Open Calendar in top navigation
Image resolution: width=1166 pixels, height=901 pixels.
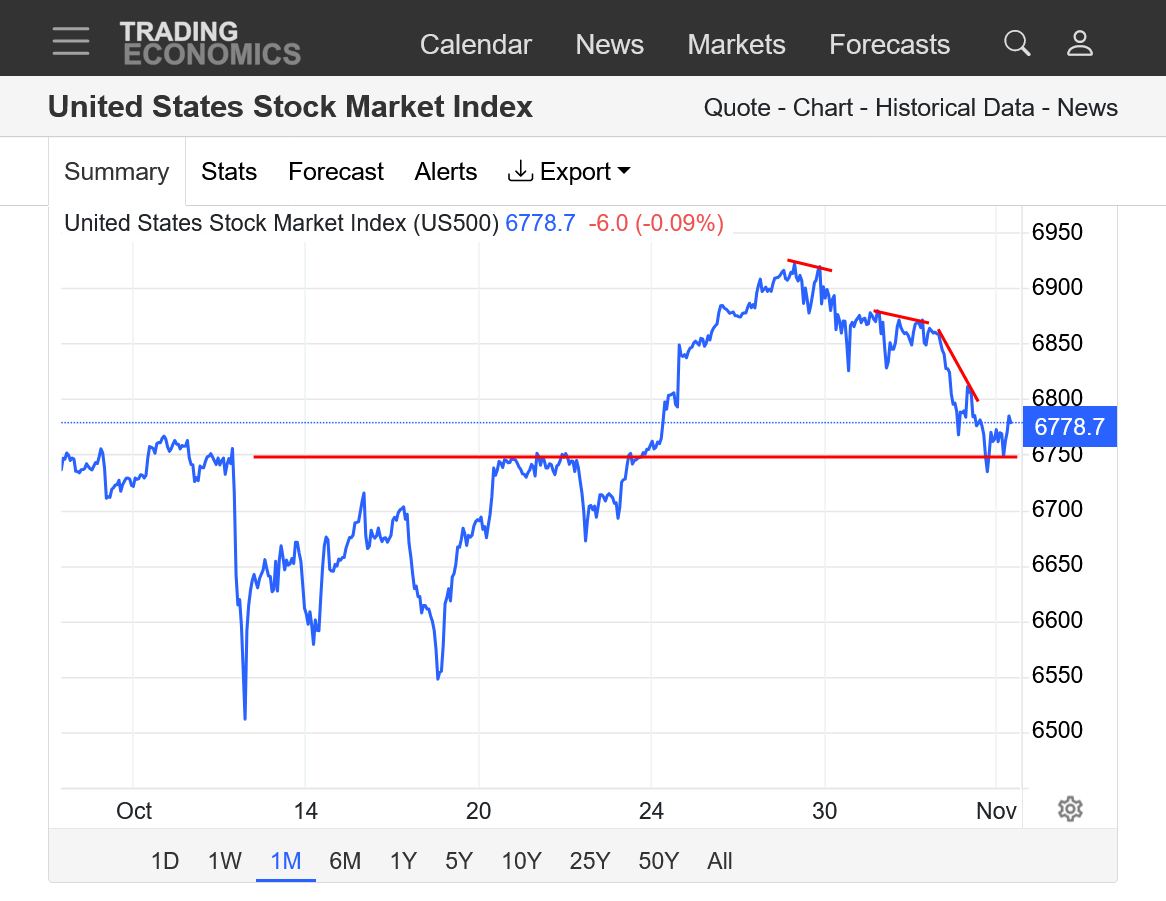click(x=476, y=45)
